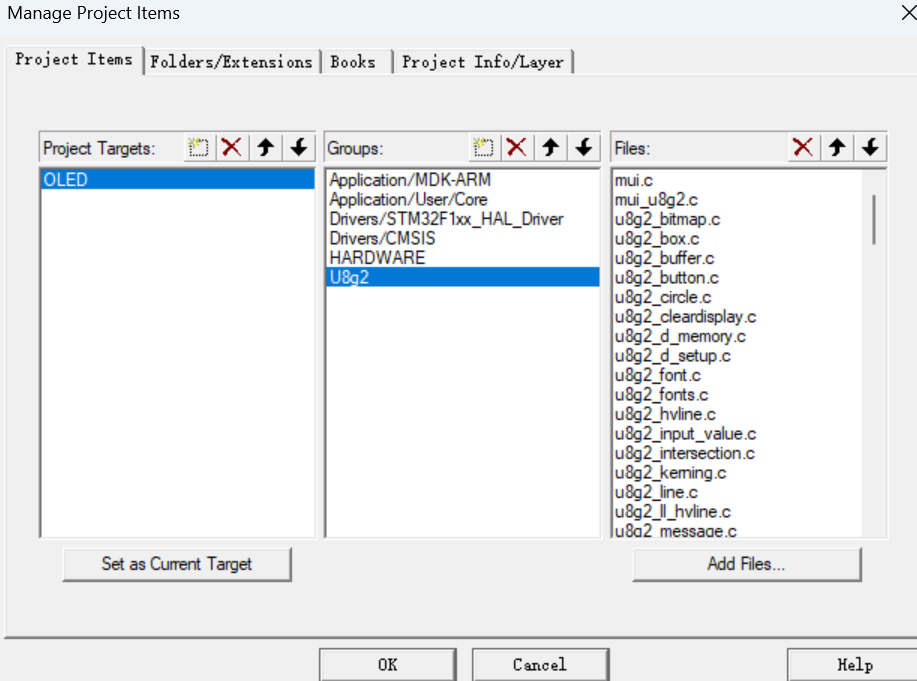Move selected group down

pos(584,147)
